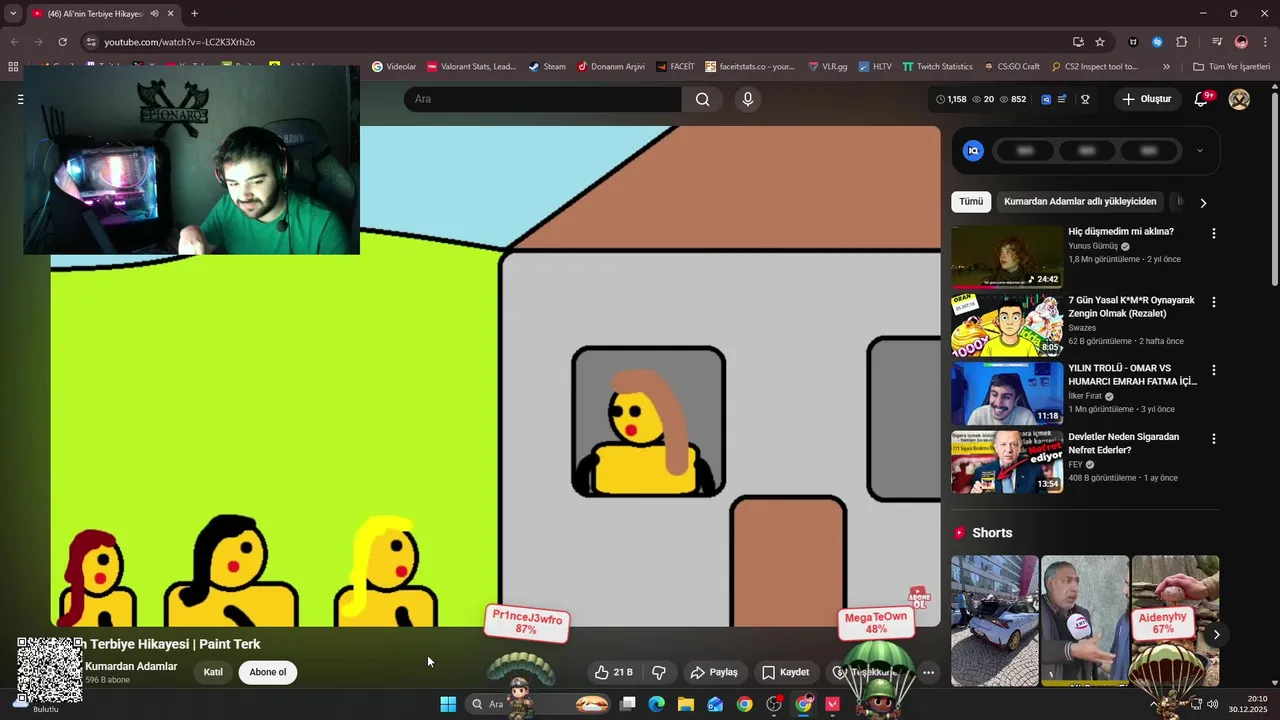Open the tab search dropdown arrow
Screen dimensions: 1280x720
pyautogui.click(x=13, y=14)
